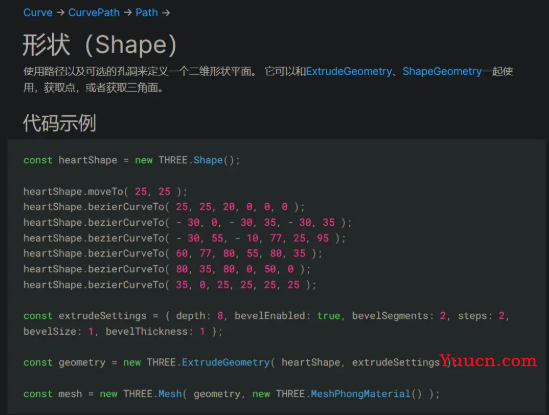The height and width of the screenshot is (415, 549).
Task: Click 'bevelSegments: 2' in extrudeSettings
Action: (399, 316)
